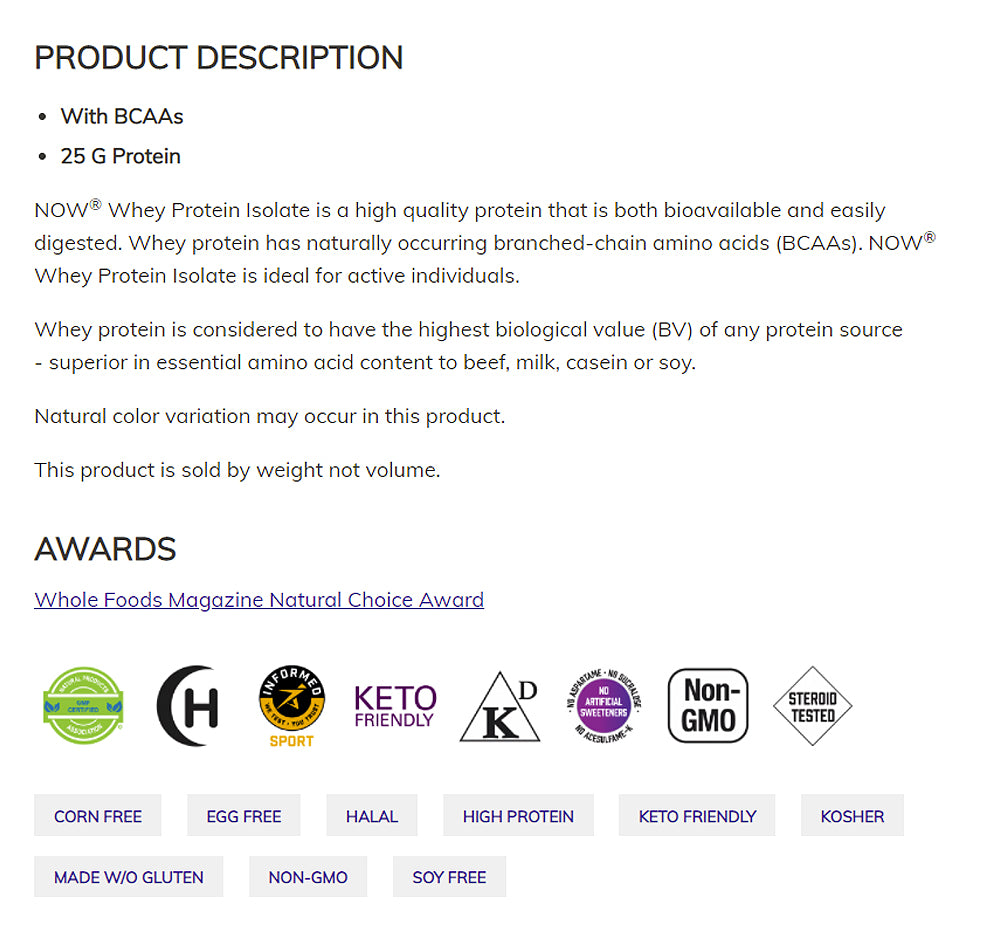Image resolution: width=1000 pixels, height=927 pixels.
Task: Click the Steroid Tested diamond icon
Action: click(812, 706)
